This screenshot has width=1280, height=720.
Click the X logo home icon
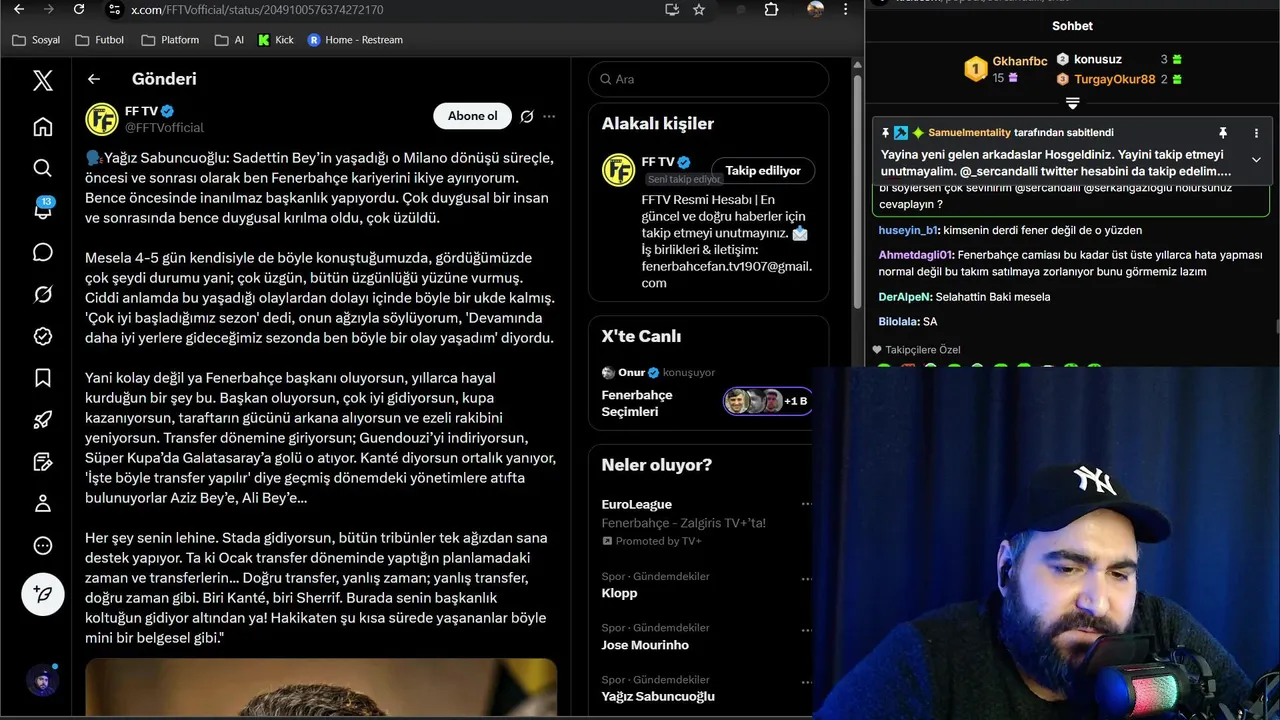point(42,80)
